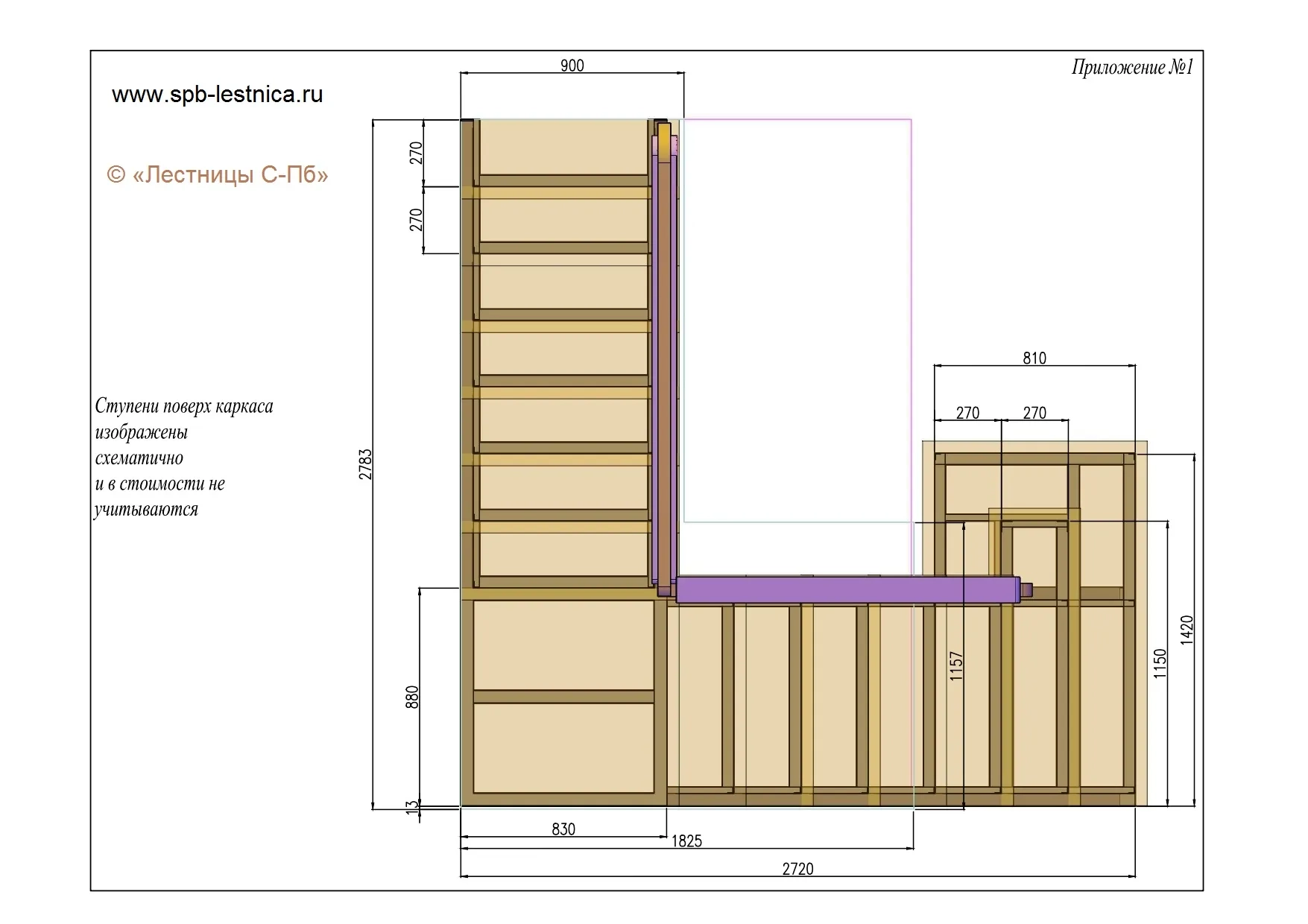Select the 2783 overall height dimension

pyautogui.click(x=365, y=463)
